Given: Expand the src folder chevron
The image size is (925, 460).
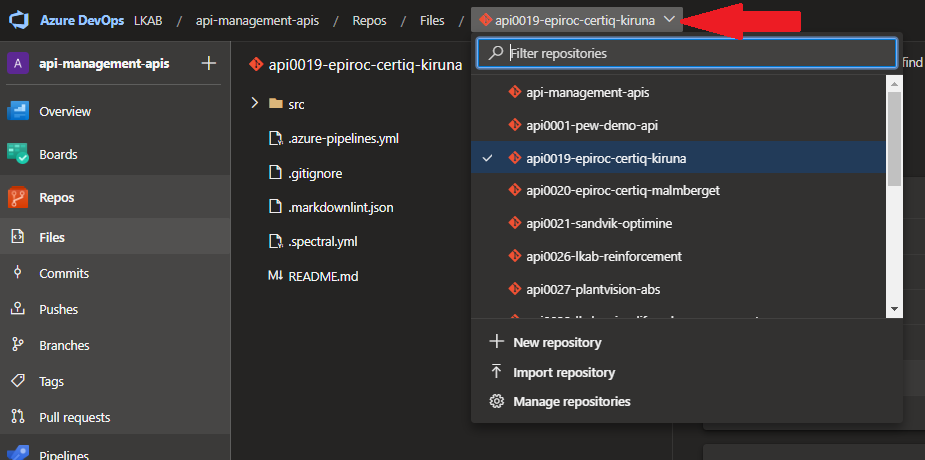Looking at the screenshot, I should point(254,104).
